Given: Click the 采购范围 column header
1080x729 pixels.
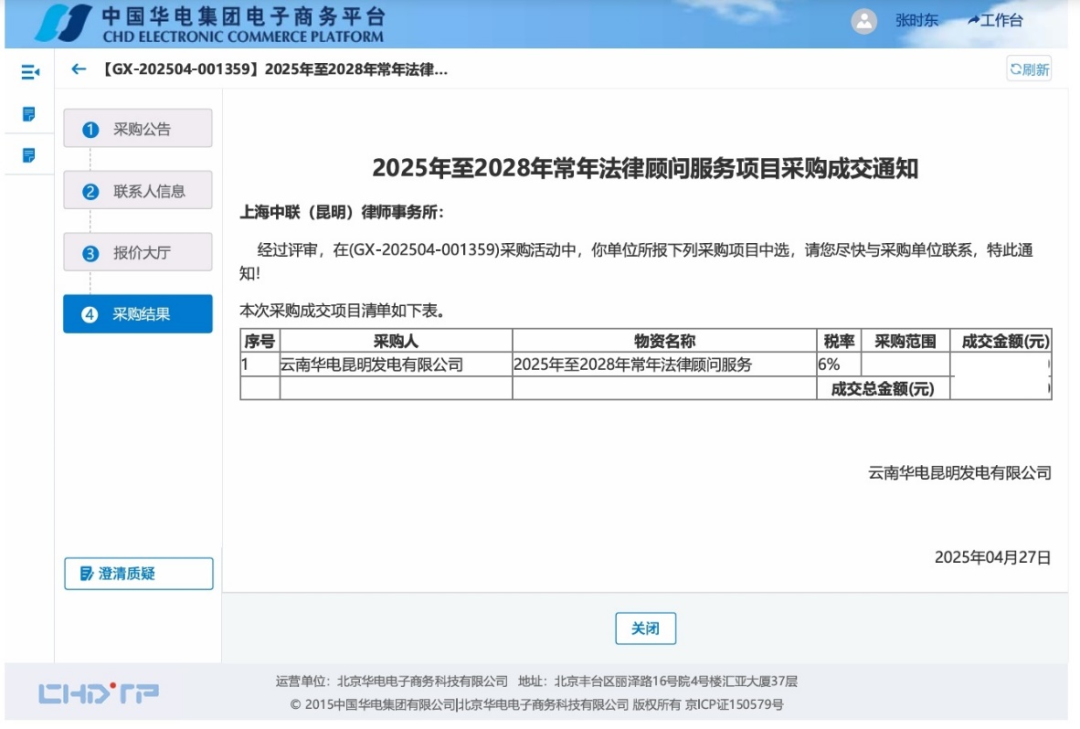Looking at the screenshot, I should click(x=905, y=341).
